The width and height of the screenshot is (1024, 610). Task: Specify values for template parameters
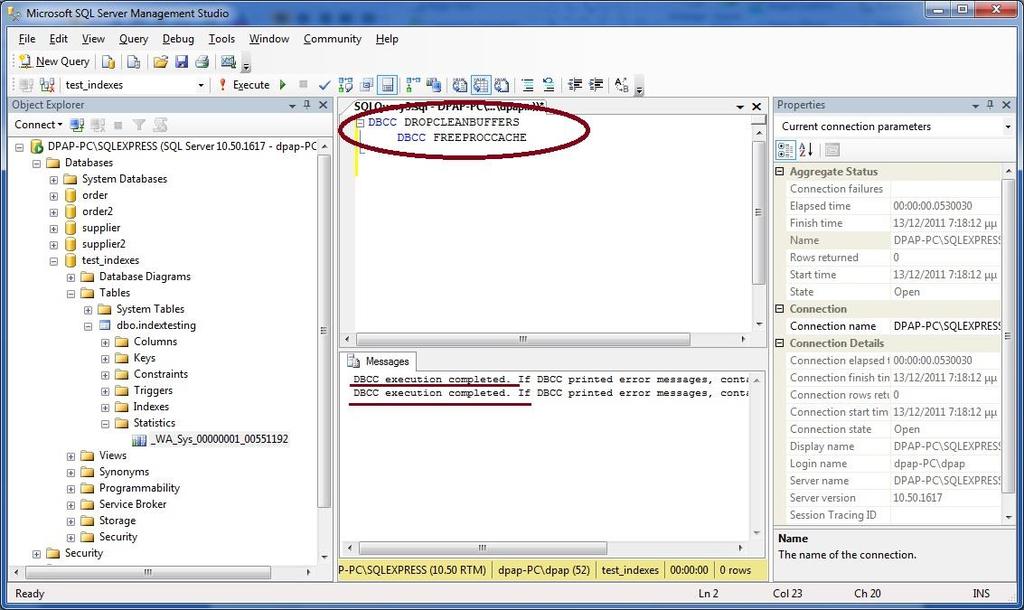(621, 85)
